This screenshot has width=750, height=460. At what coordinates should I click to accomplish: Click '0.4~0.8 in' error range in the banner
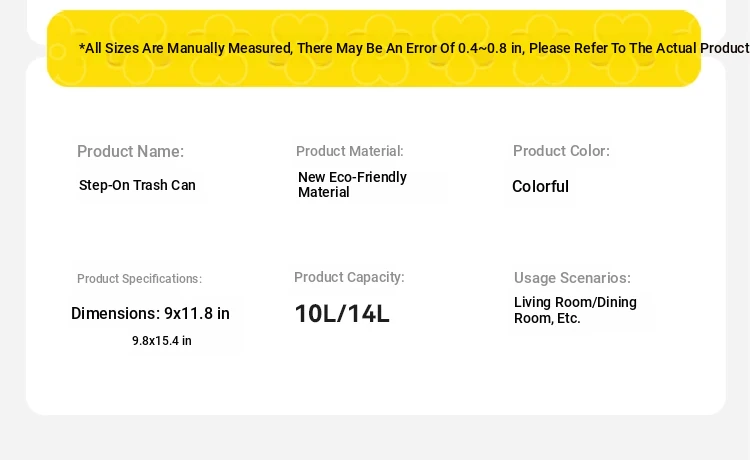490,48
